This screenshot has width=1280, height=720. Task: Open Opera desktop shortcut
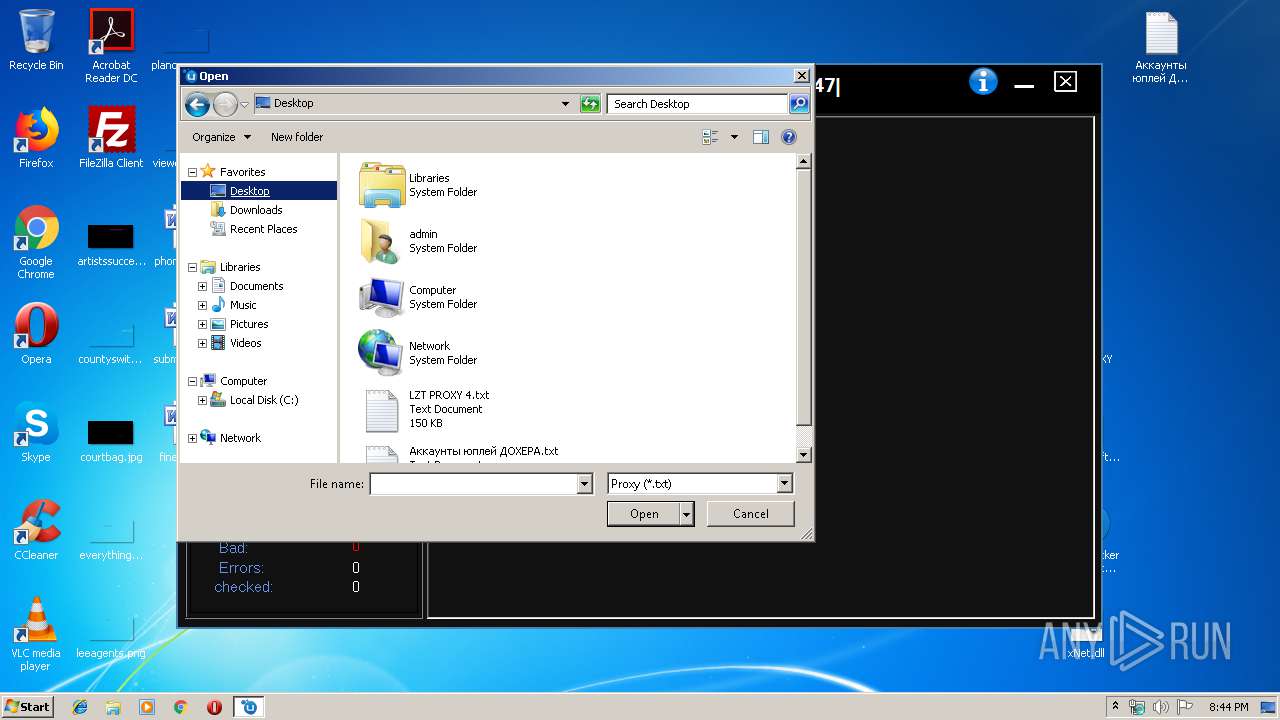point(36,334)
